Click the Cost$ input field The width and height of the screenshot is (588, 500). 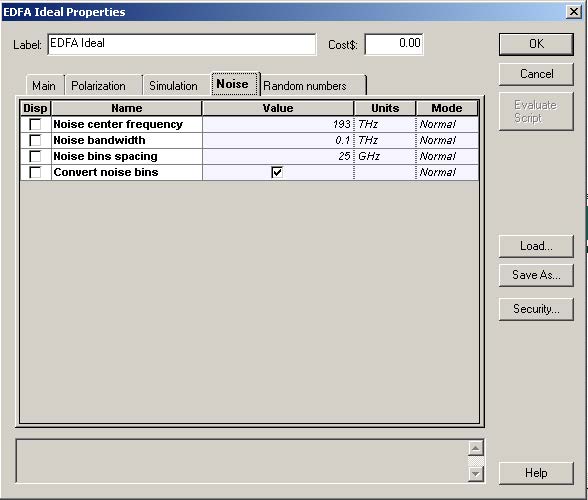394,44
